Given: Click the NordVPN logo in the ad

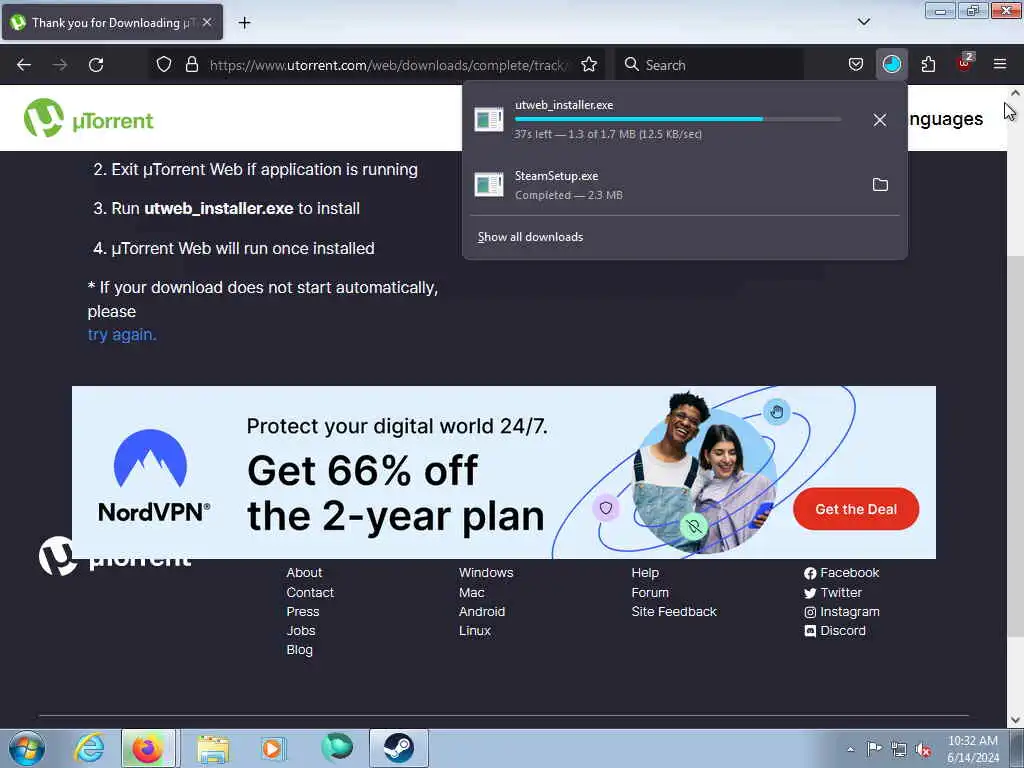Looking at the screenshot, I should pos(153,476).
